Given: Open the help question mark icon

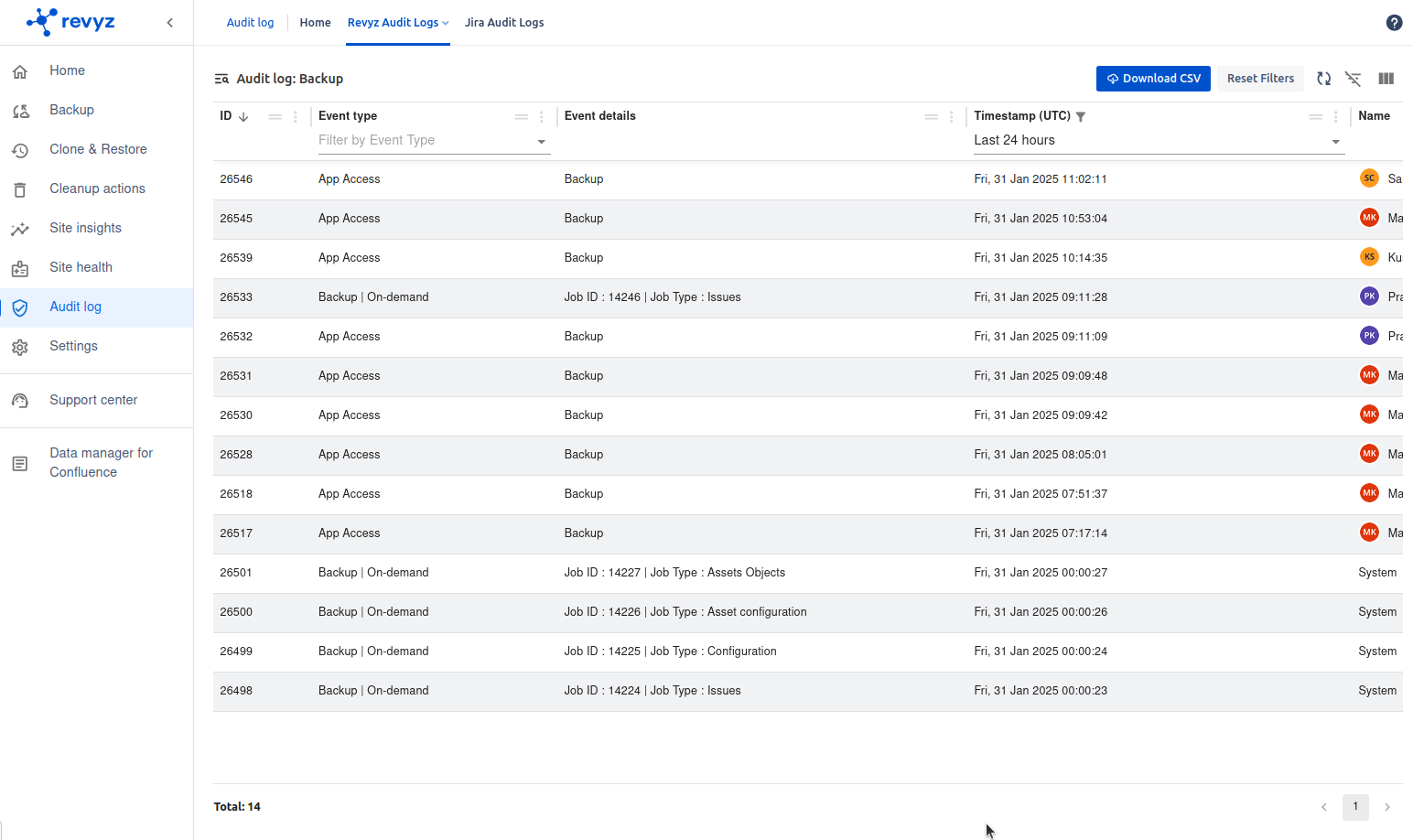Looking at the screenshot, I should pyautogui.click(x=1394, y=23).
